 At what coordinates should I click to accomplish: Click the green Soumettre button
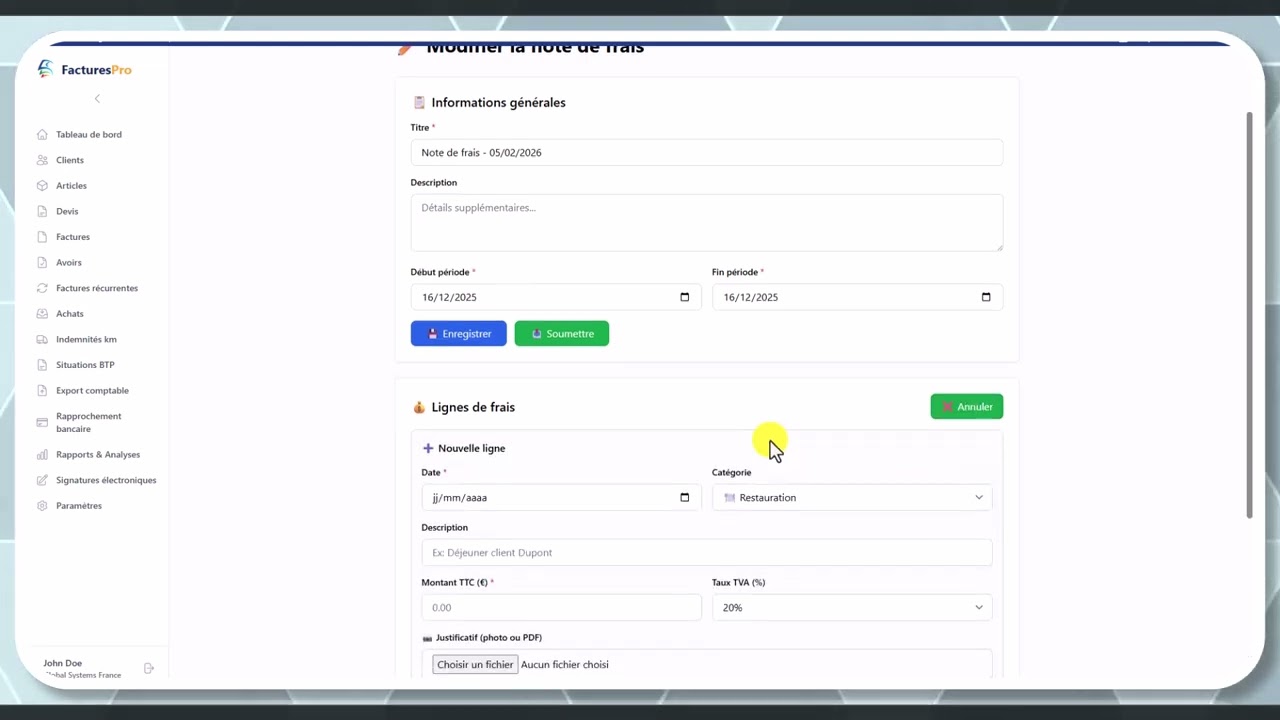[561, 333]
